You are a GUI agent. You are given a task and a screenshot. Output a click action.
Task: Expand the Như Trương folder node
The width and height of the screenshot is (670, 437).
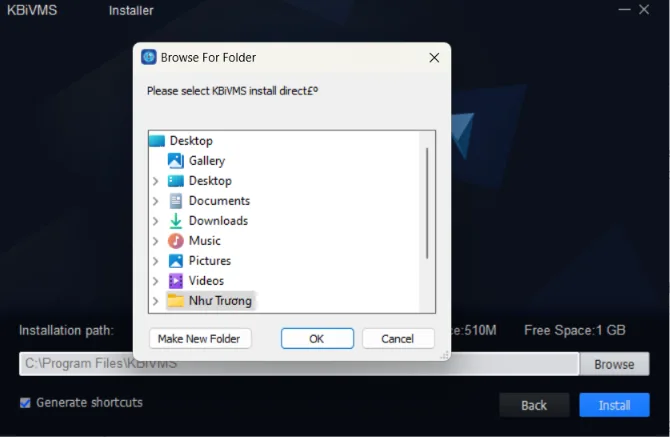tap(156, 301)
